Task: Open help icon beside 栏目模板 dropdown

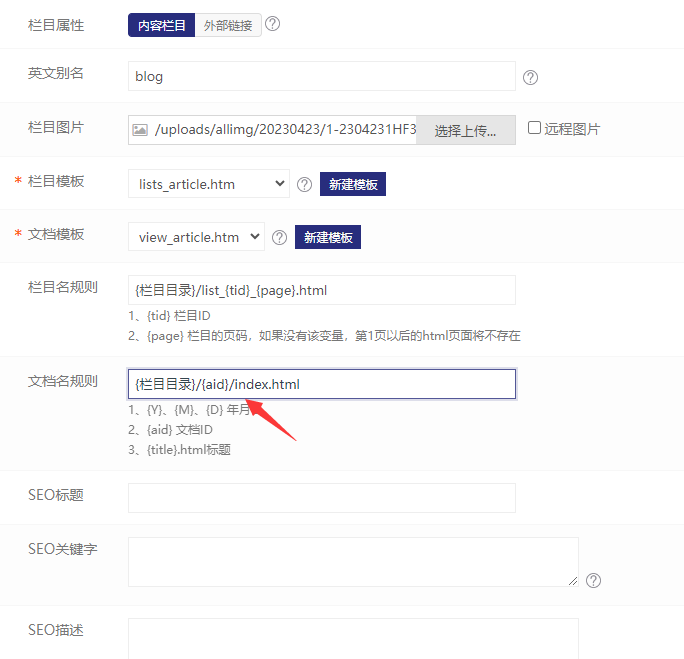Action: tap(304, 184)
